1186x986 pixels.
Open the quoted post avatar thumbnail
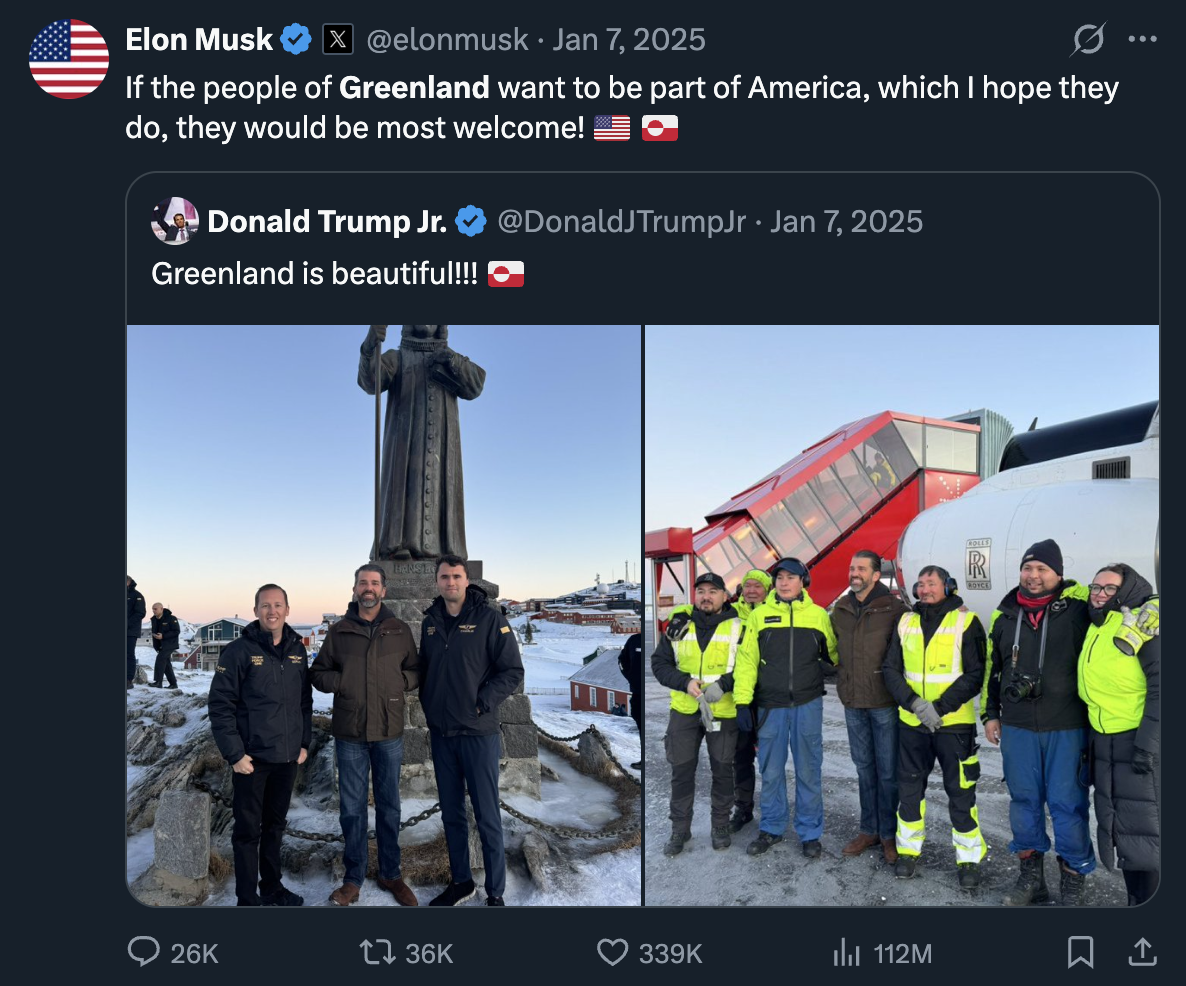(x=174, y=221)
